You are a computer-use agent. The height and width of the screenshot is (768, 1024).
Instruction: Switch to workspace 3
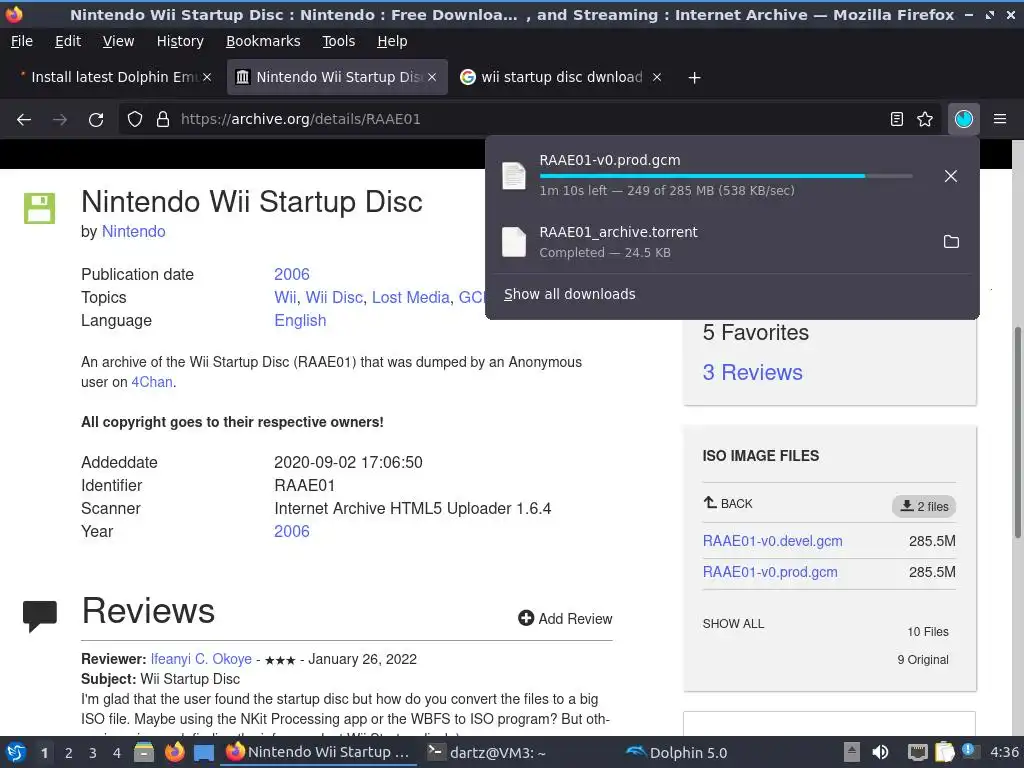pos(92,753)
